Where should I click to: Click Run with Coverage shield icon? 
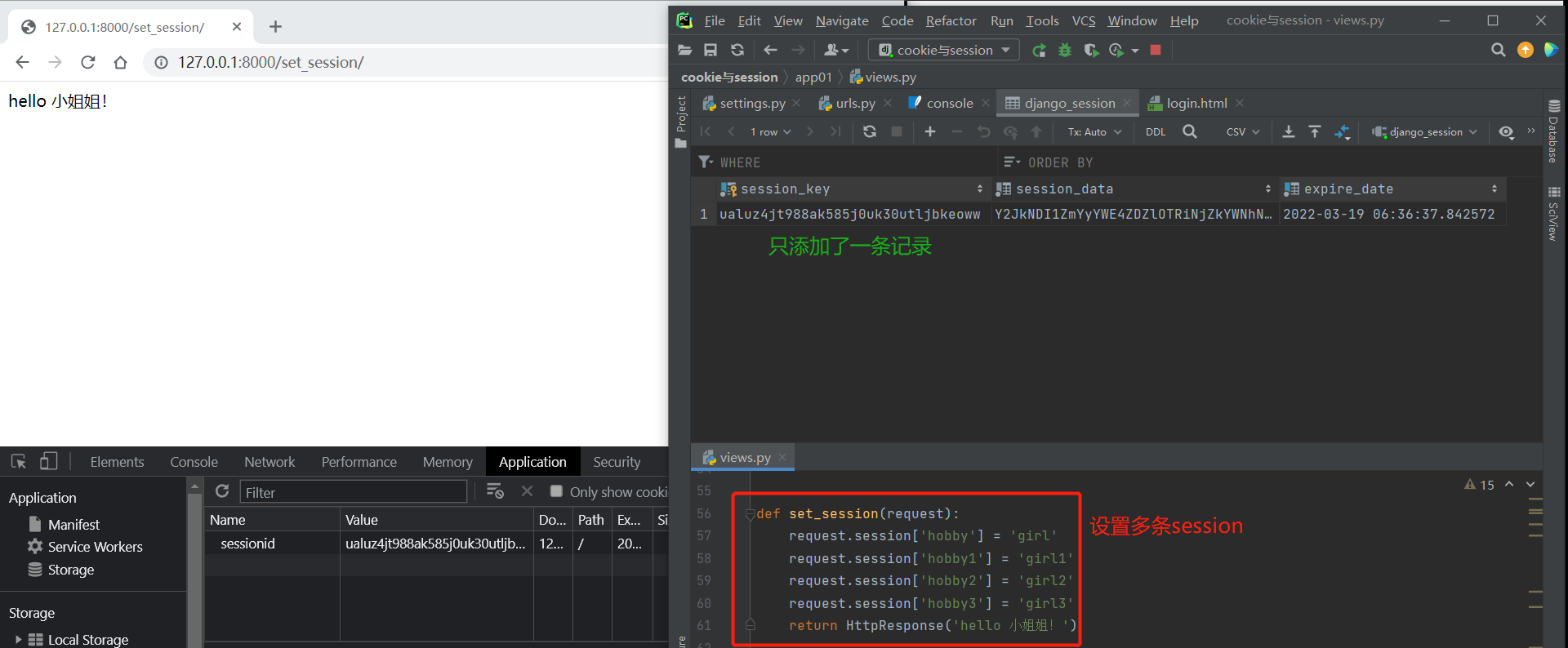[1091, 51]
